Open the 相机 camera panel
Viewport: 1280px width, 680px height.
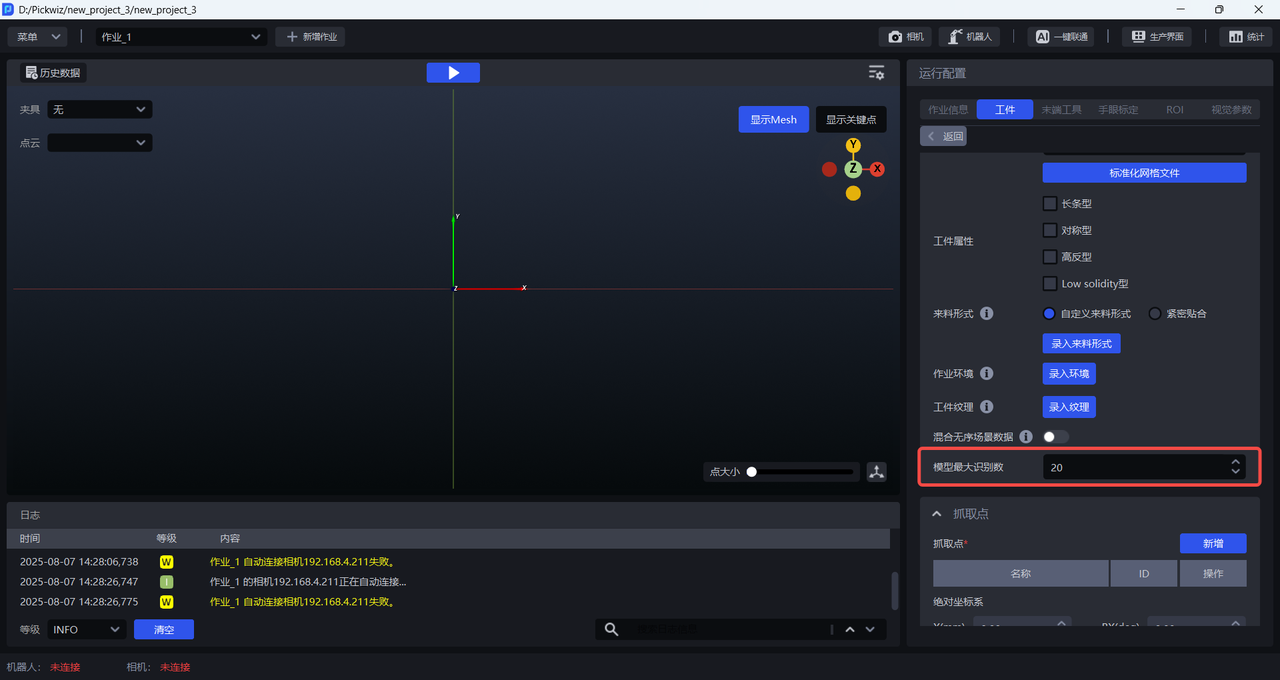pos(905,37)
